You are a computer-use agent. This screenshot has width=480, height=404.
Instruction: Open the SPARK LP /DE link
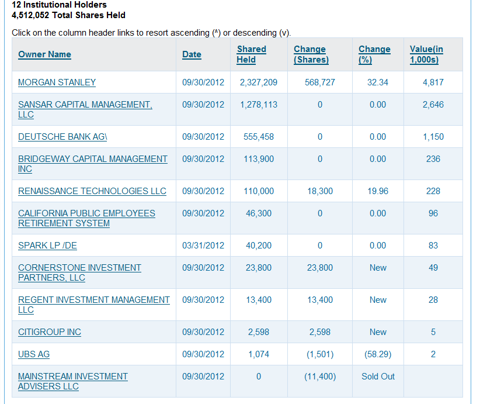(x=47, y=246)
